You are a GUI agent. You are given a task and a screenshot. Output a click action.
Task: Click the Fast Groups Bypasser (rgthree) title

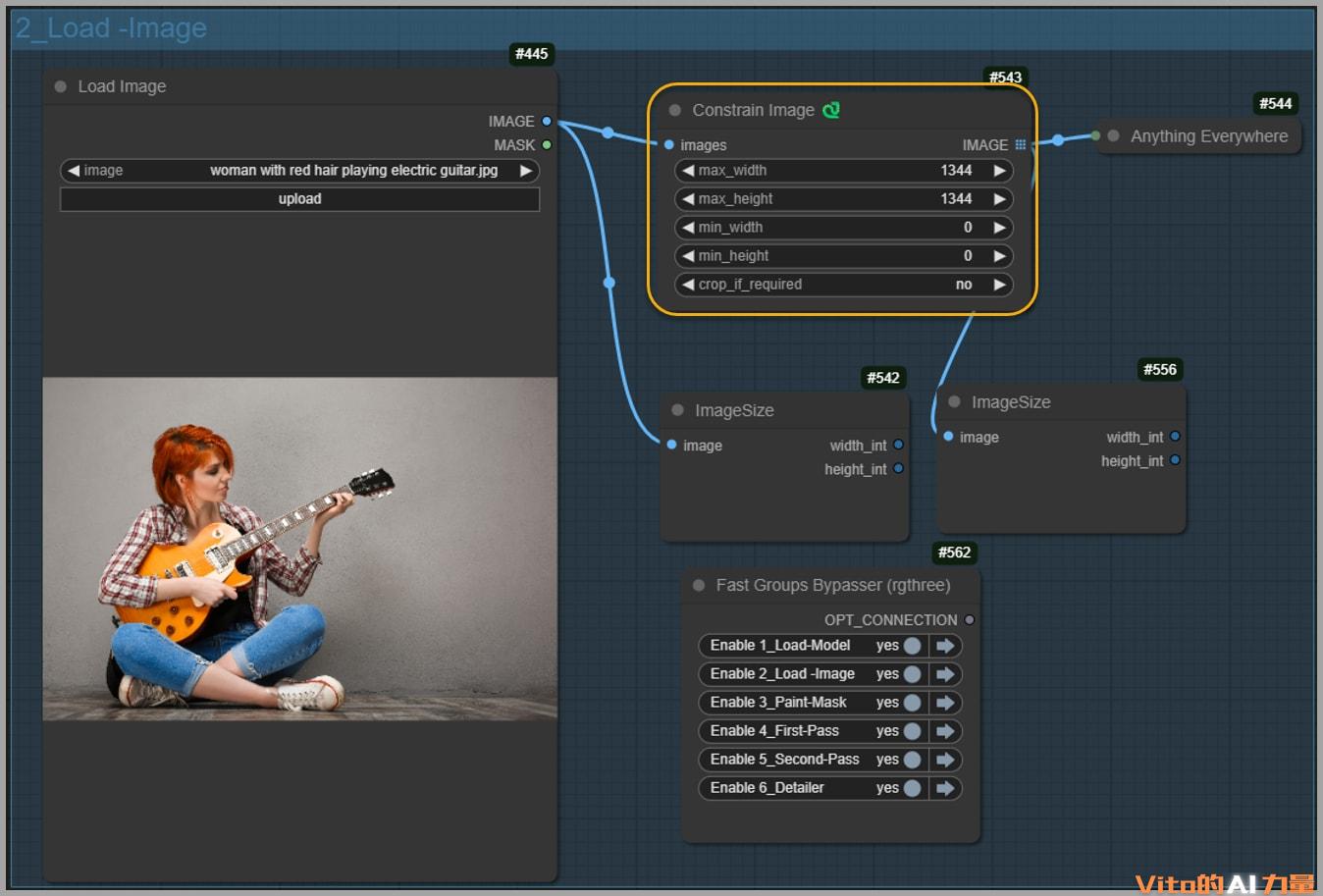833,585
